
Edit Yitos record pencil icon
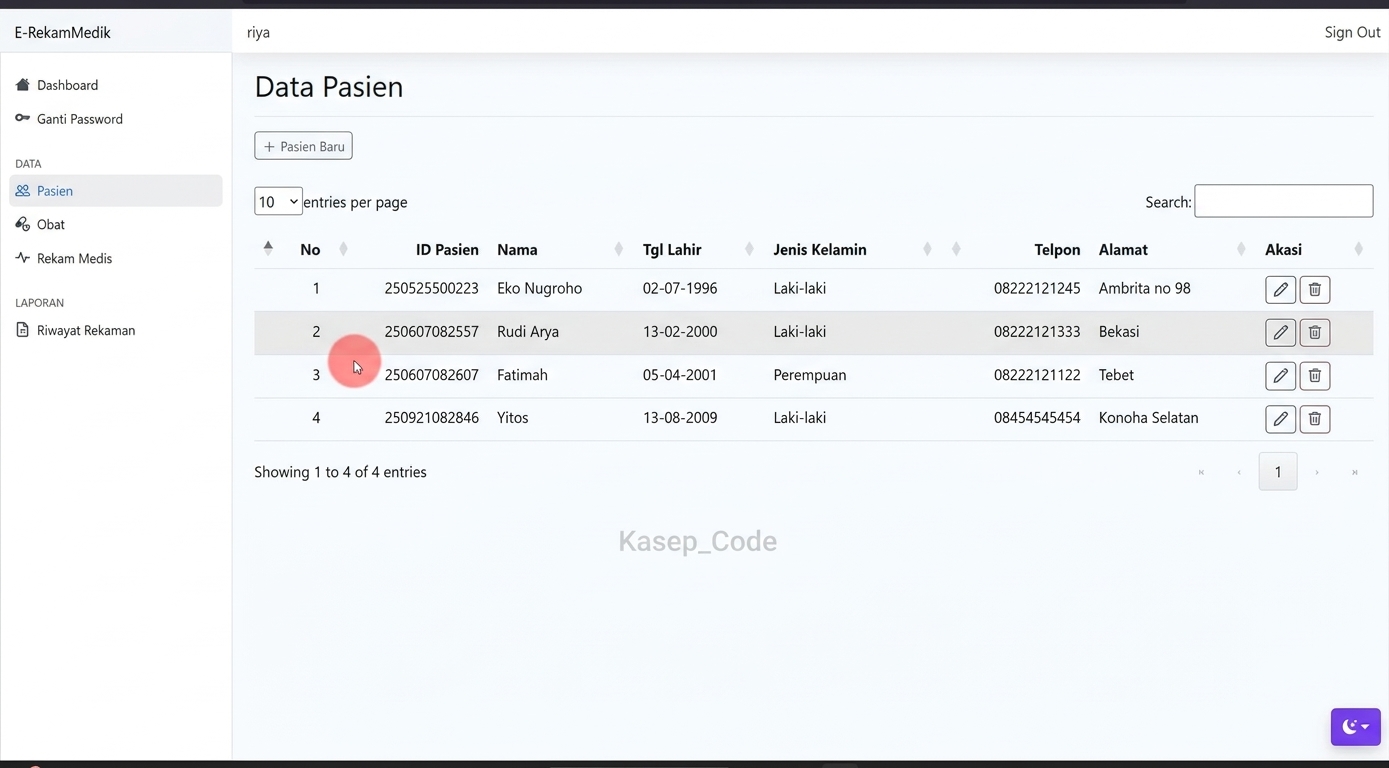[x=1280, y=419]
